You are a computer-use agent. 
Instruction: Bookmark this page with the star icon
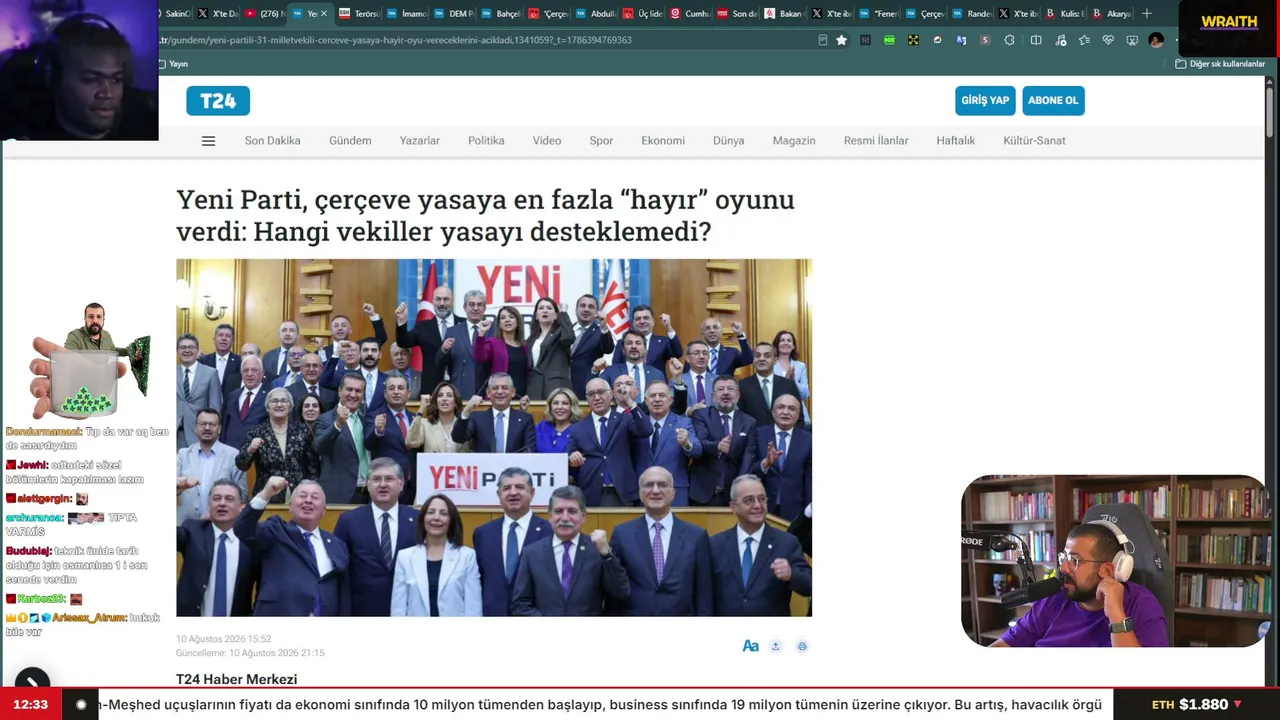pos(841,40)
